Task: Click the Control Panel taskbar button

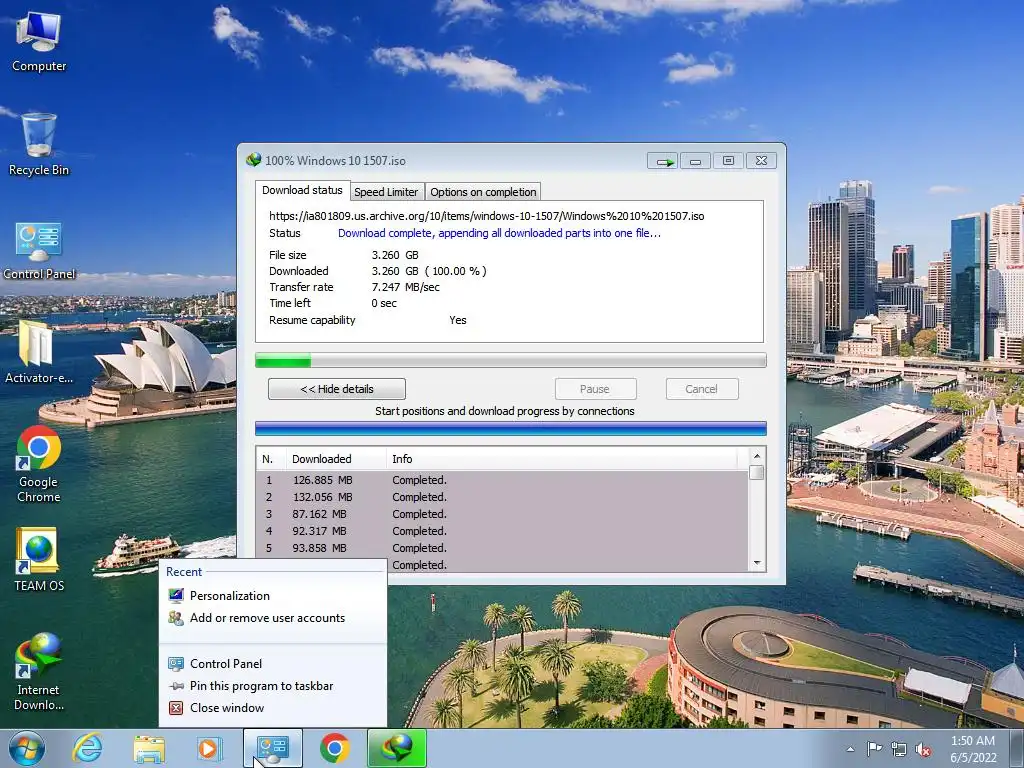Action: [272, 748]
